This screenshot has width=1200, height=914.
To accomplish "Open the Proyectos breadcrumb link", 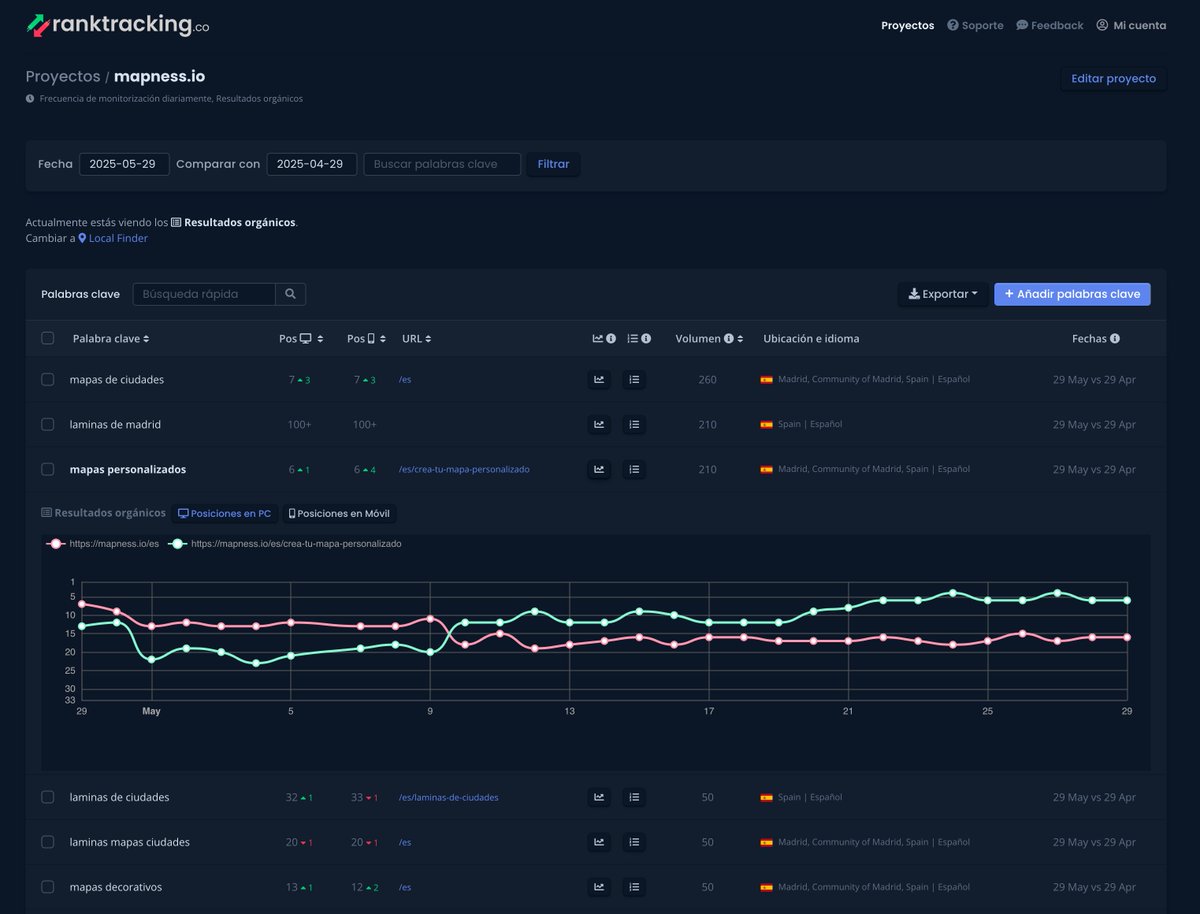I will click(x=63, y=76).
